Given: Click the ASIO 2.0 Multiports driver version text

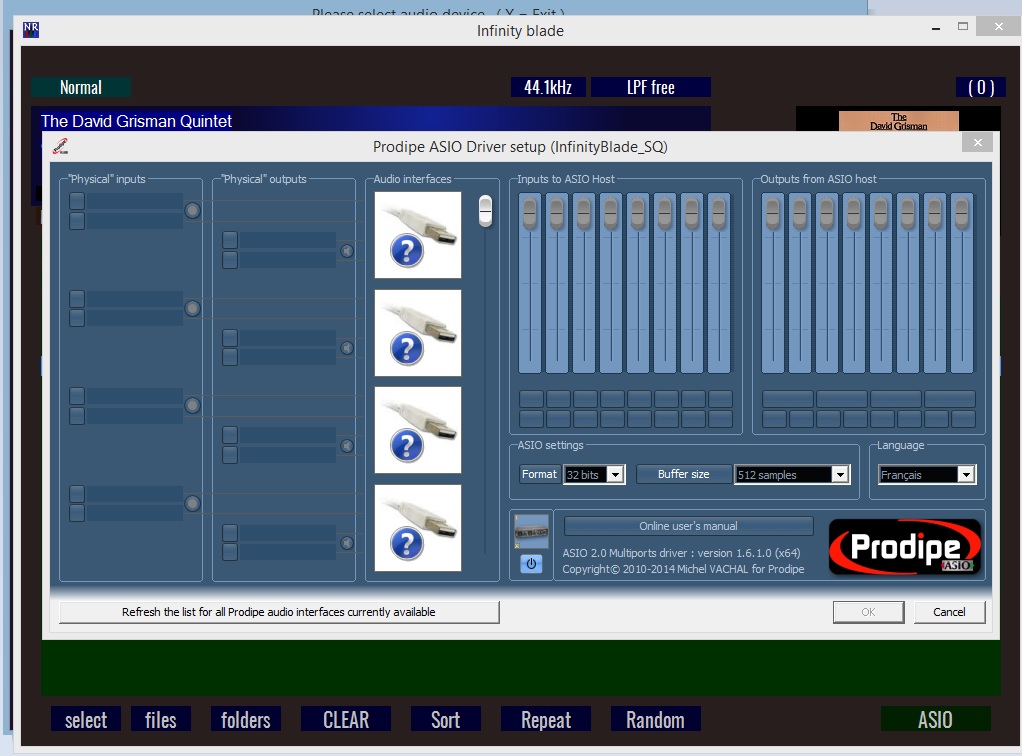Looking at the screenshot, I should tap(681, 553).
